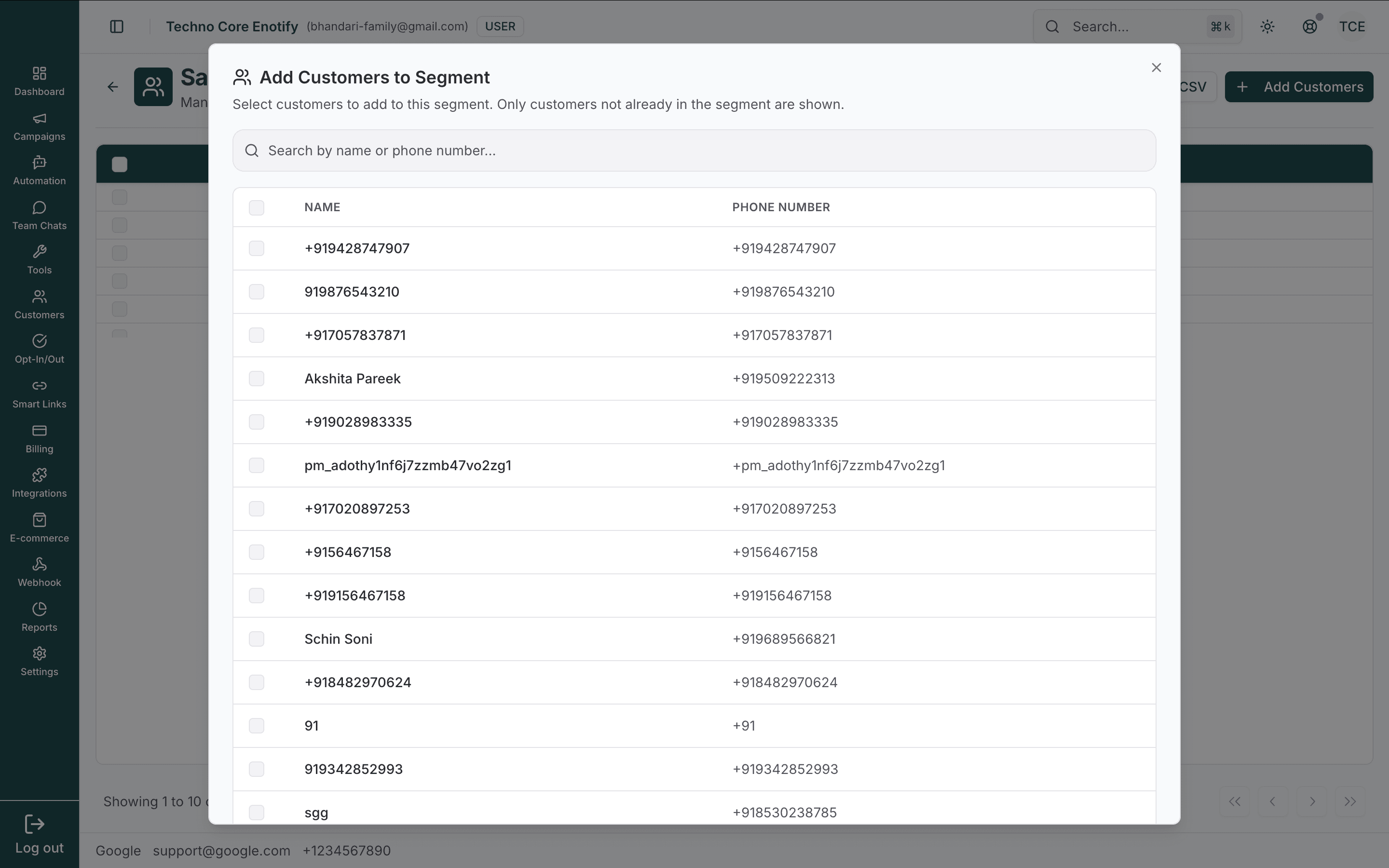Click the Log out icon
1389x868 pixels.
pos(34,825)
